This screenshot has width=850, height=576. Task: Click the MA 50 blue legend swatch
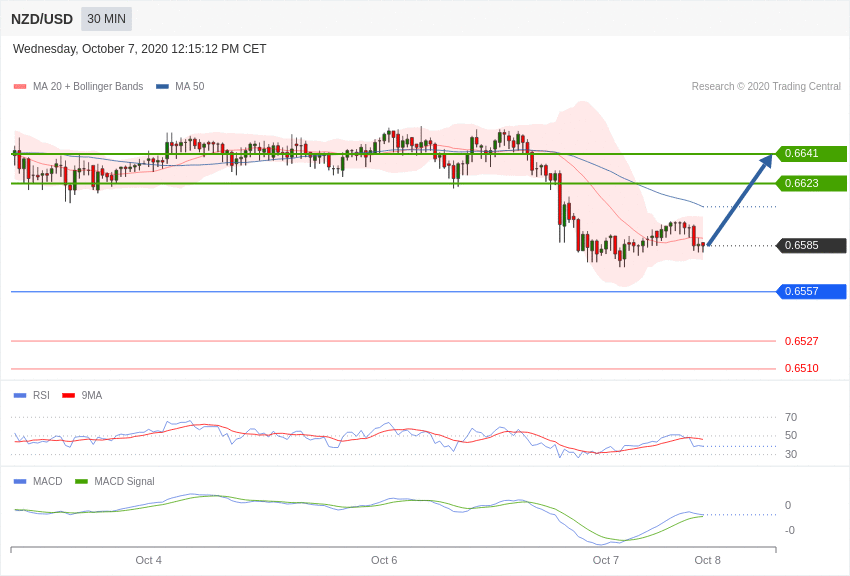(x=162, y=86)
